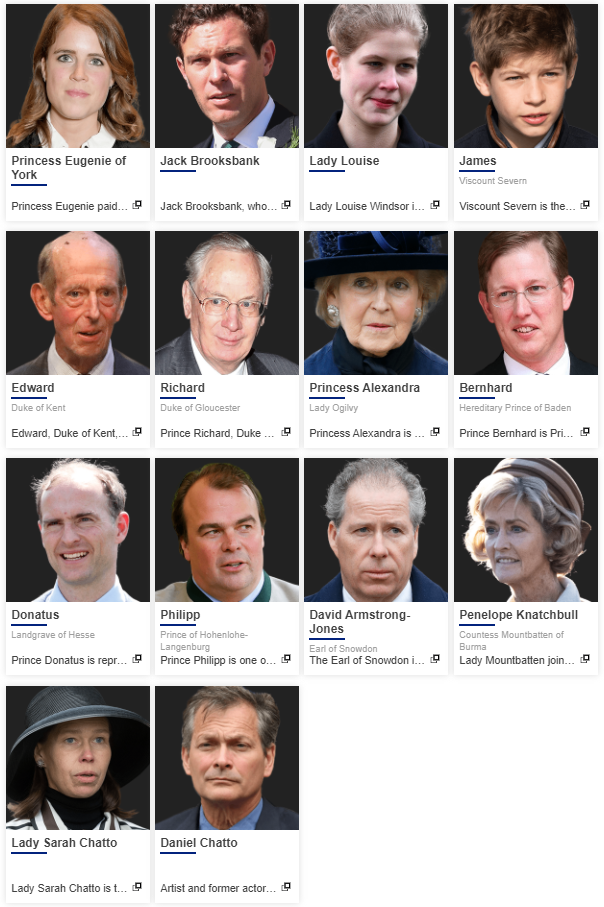Click expand icon on Prince Bernhard card
604x907 pixels.
585,432
